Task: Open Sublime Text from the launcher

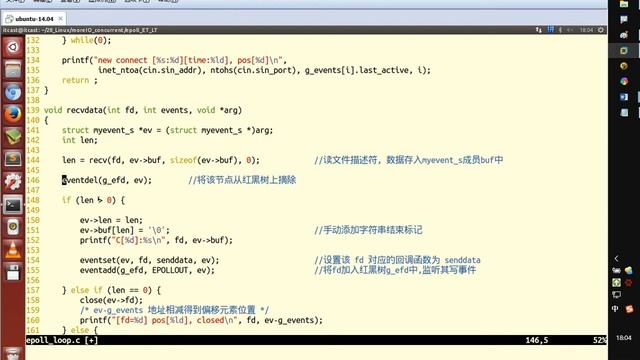Action: 13,159
